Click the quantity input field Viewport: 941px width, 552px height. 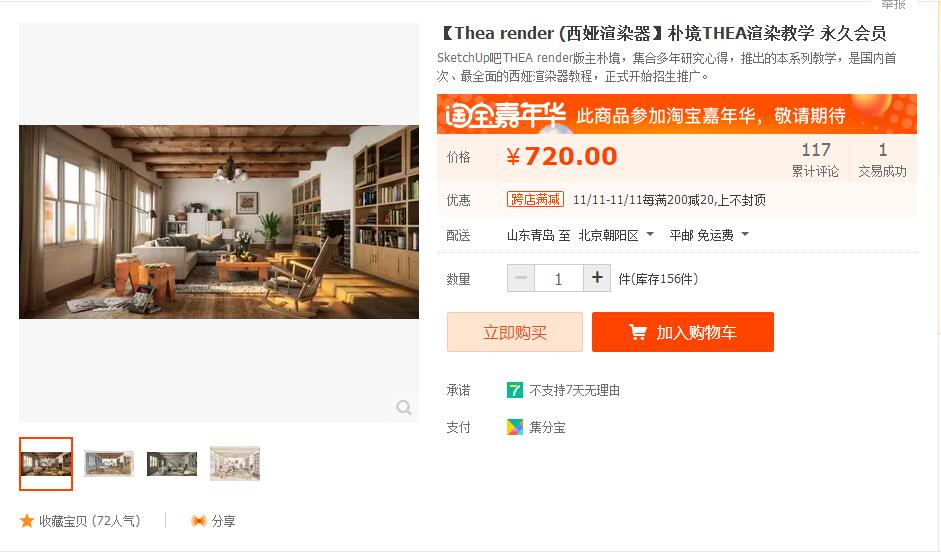point(559,278)
